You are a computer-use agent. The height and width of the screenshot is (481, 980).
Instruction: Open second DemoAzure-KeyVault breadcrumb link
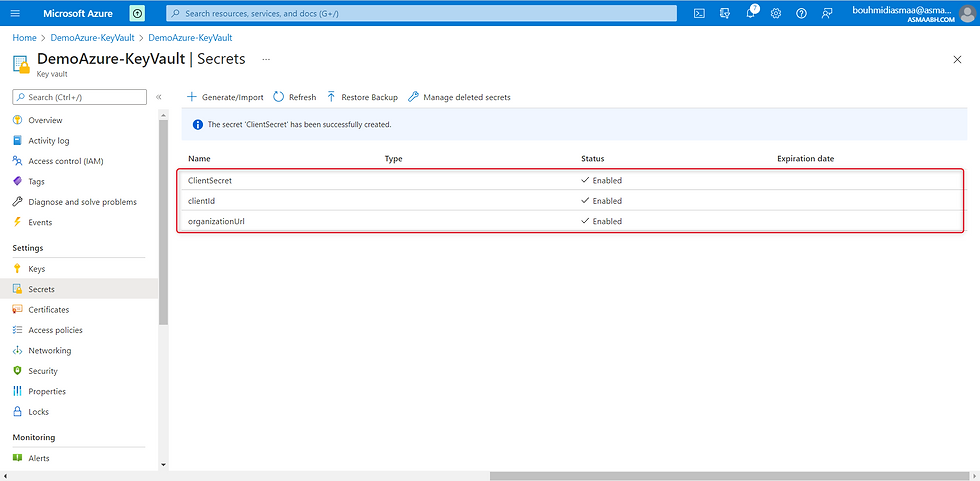tap(190, 37)
